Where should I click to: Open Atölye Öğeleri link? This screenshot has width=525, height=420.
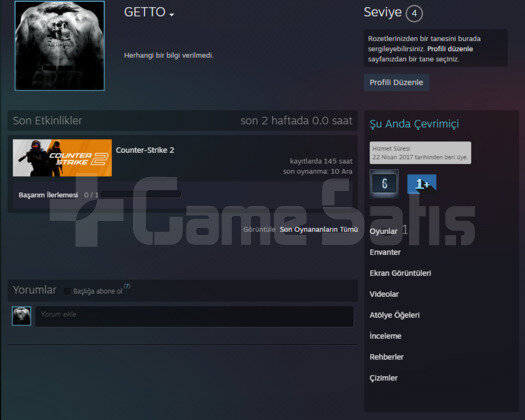pos(394,315)
